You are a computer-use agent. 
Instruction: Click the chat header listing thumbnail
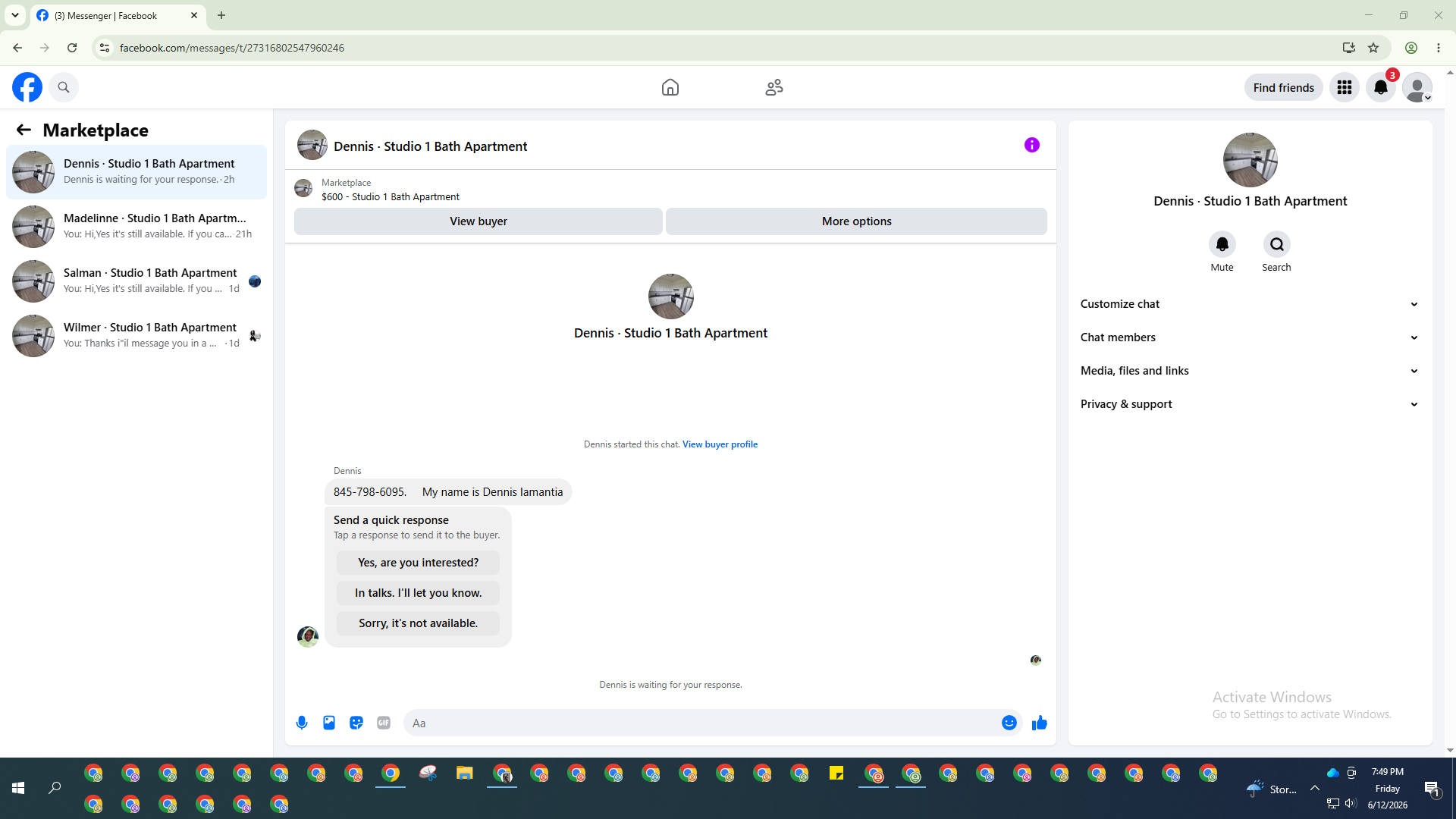pyautogui.click(x=312, y=145)
